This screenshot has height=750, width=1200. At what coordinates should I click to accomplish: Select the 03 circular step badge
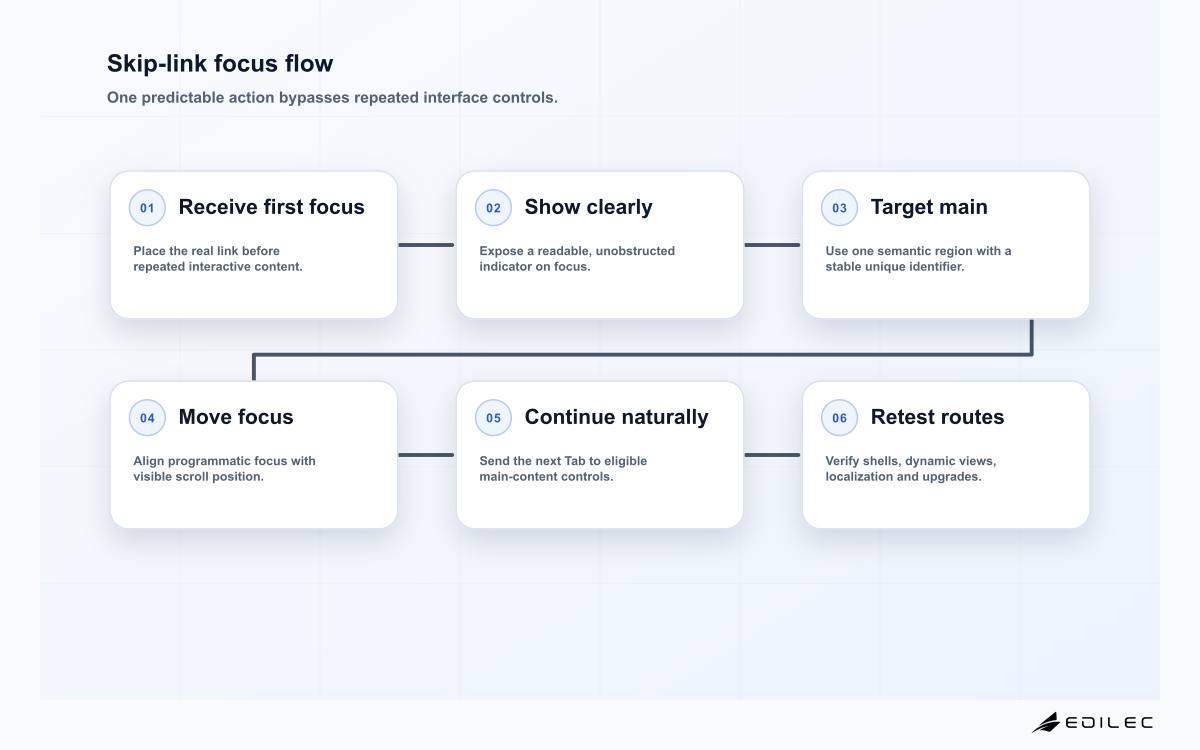pyautogui.click(x=839, y=208)
